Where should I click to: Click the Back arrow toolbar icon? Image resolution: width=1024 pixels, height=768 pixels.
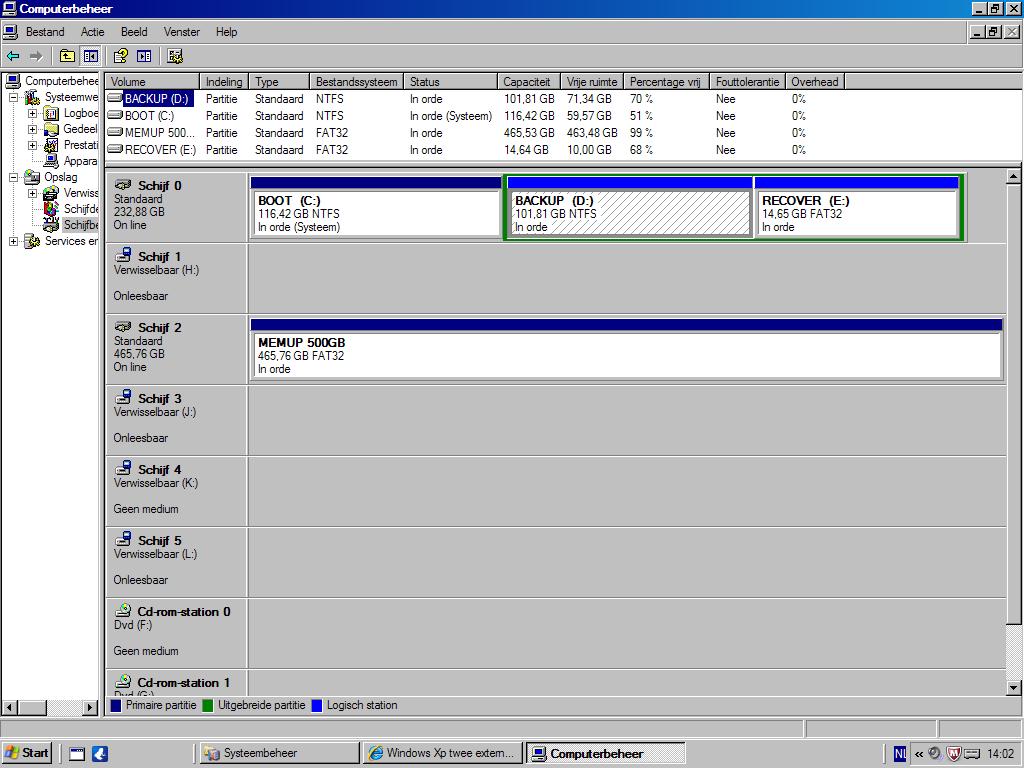[x=13, y=56]
